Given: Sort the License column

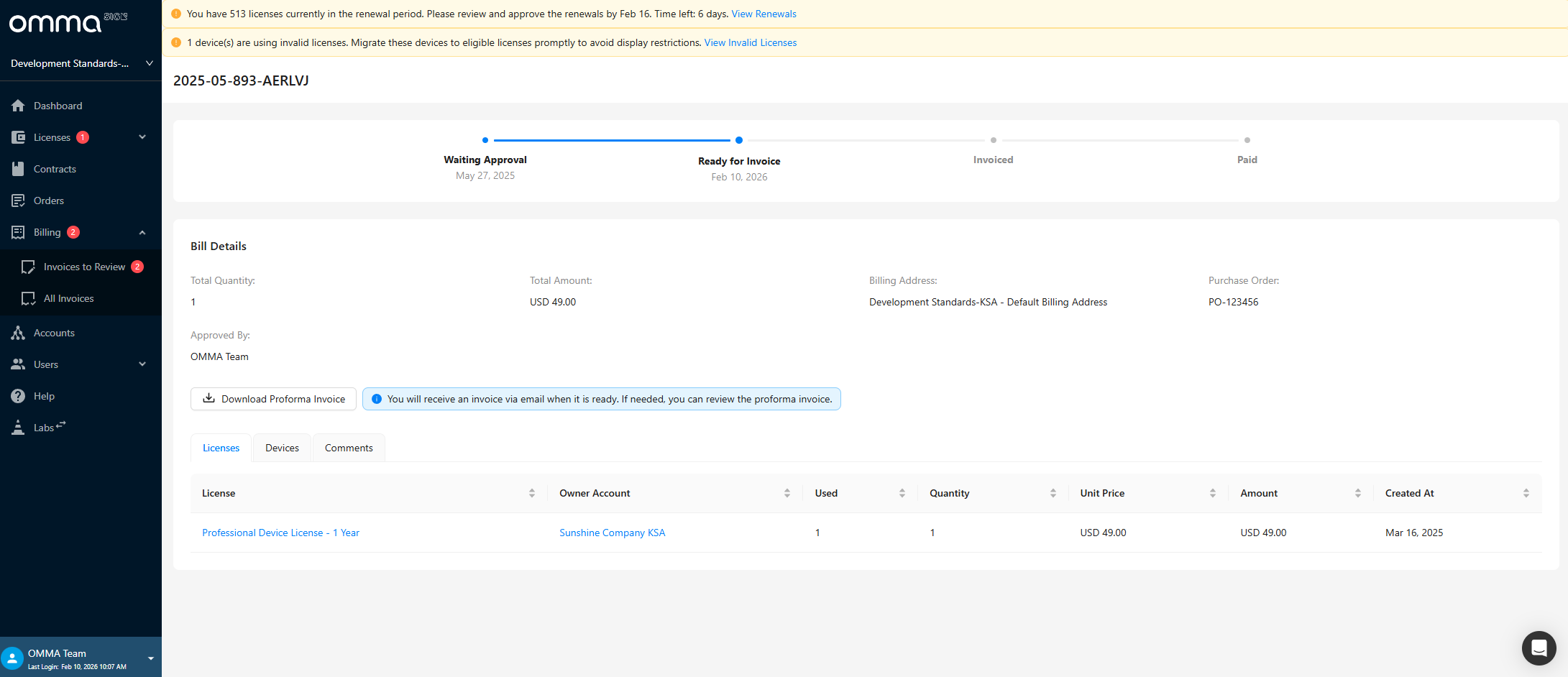Looking at the screenshot, I should coord(531,493).
